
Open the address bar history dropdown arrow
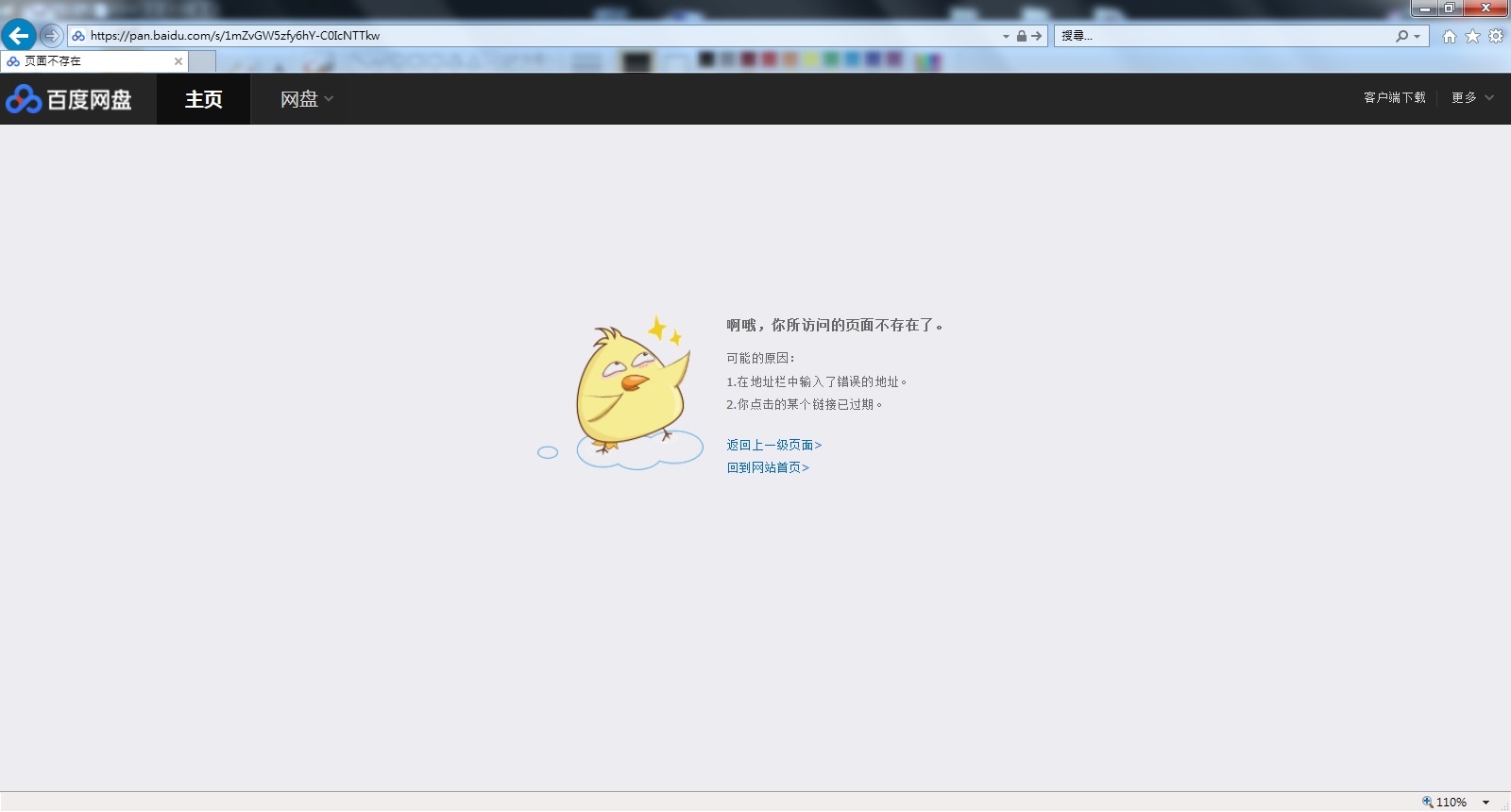pos(1006,37)
